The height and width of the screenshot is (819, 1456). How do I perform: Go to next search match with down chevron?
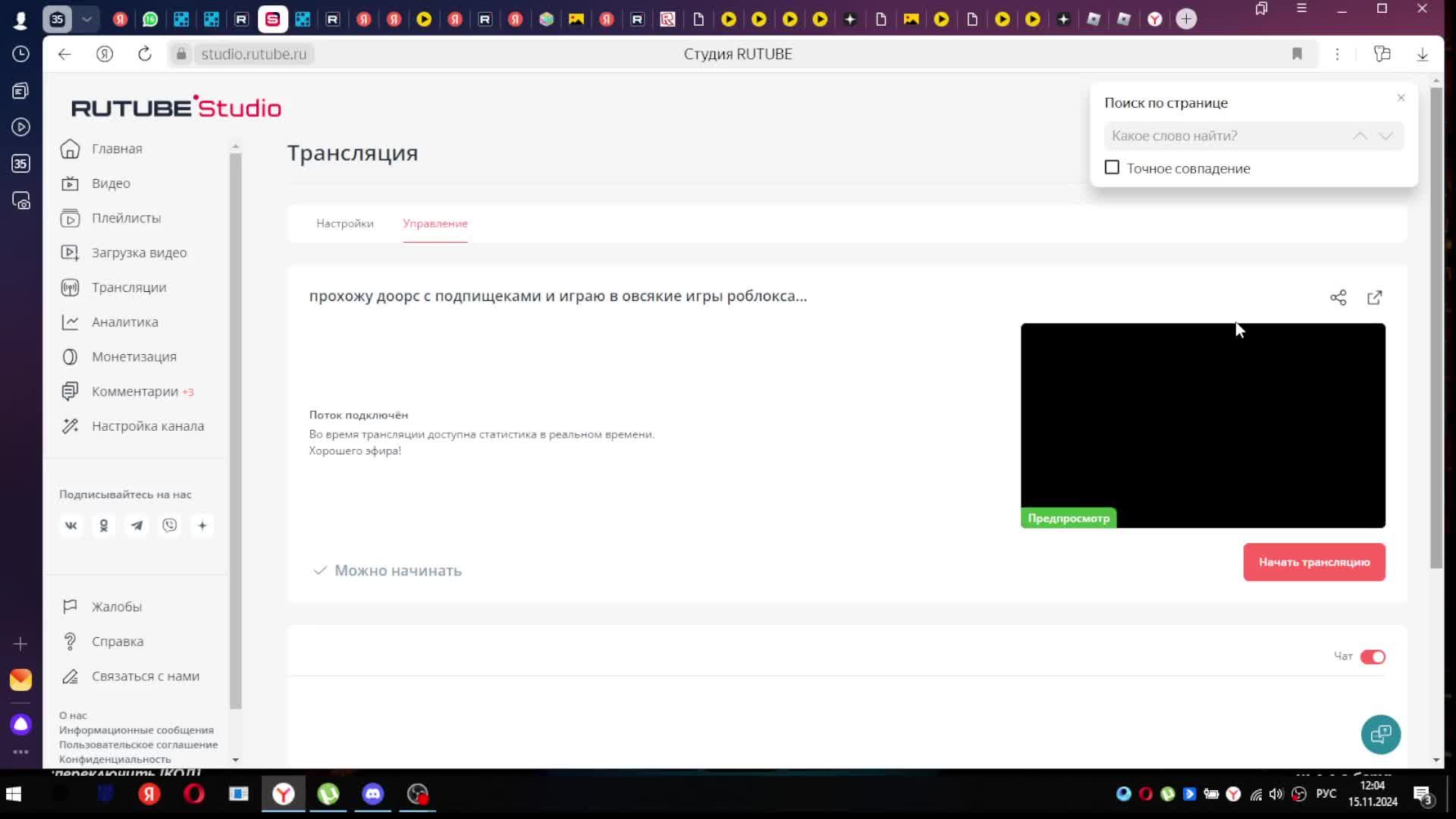tap(1385, 136)
